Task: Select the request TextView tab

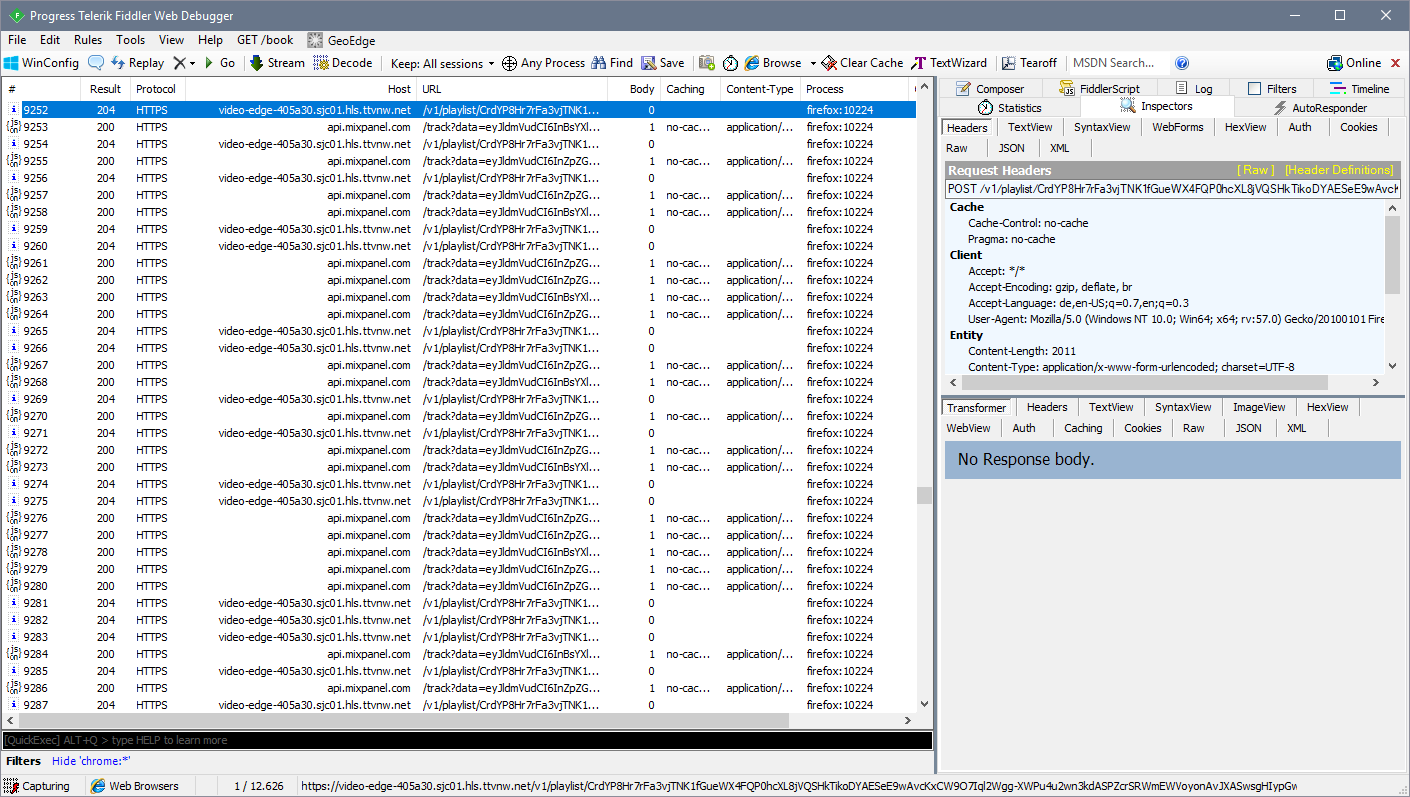Action: (x=1030, y=127)
